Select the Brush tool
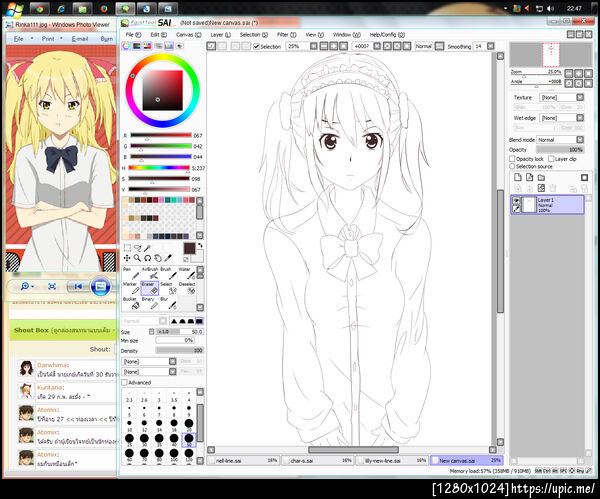 coord(169,273)
